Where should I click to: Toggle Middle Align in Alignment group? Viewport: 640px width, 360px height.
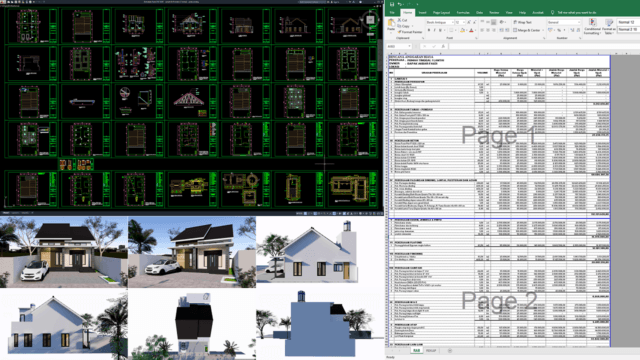488,22
